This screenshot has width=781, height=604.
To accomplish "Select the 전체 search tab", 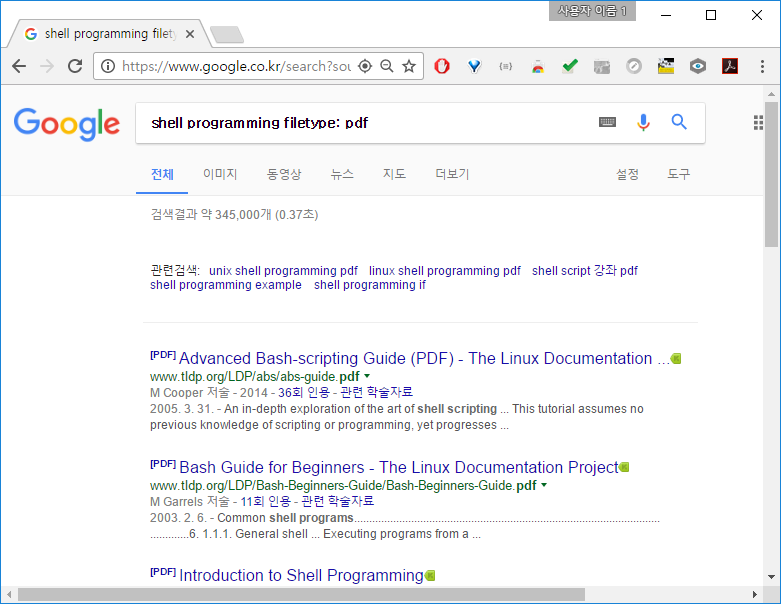I will (162, 174).
